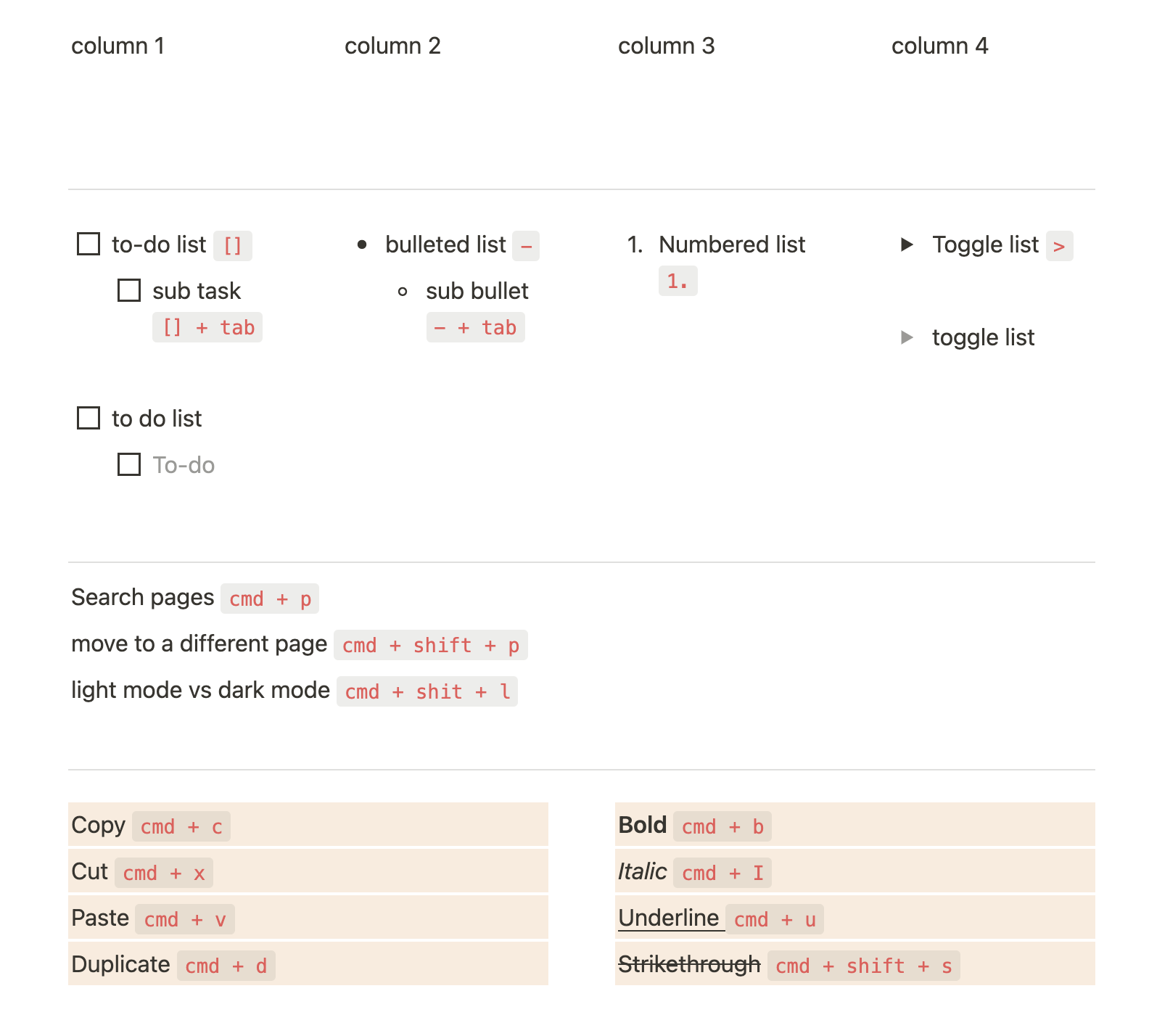Check the "to-do list" checkbox

(88, 244)
